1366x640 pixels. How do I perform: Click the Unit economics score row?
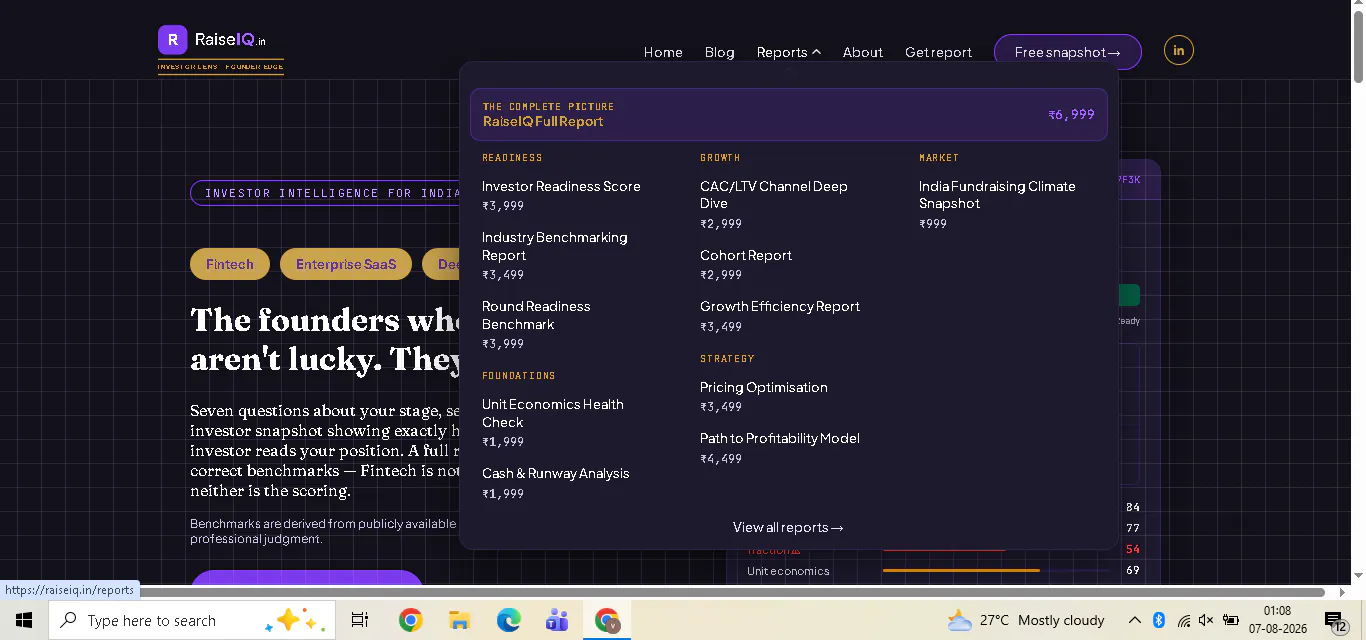pos(944,571)
